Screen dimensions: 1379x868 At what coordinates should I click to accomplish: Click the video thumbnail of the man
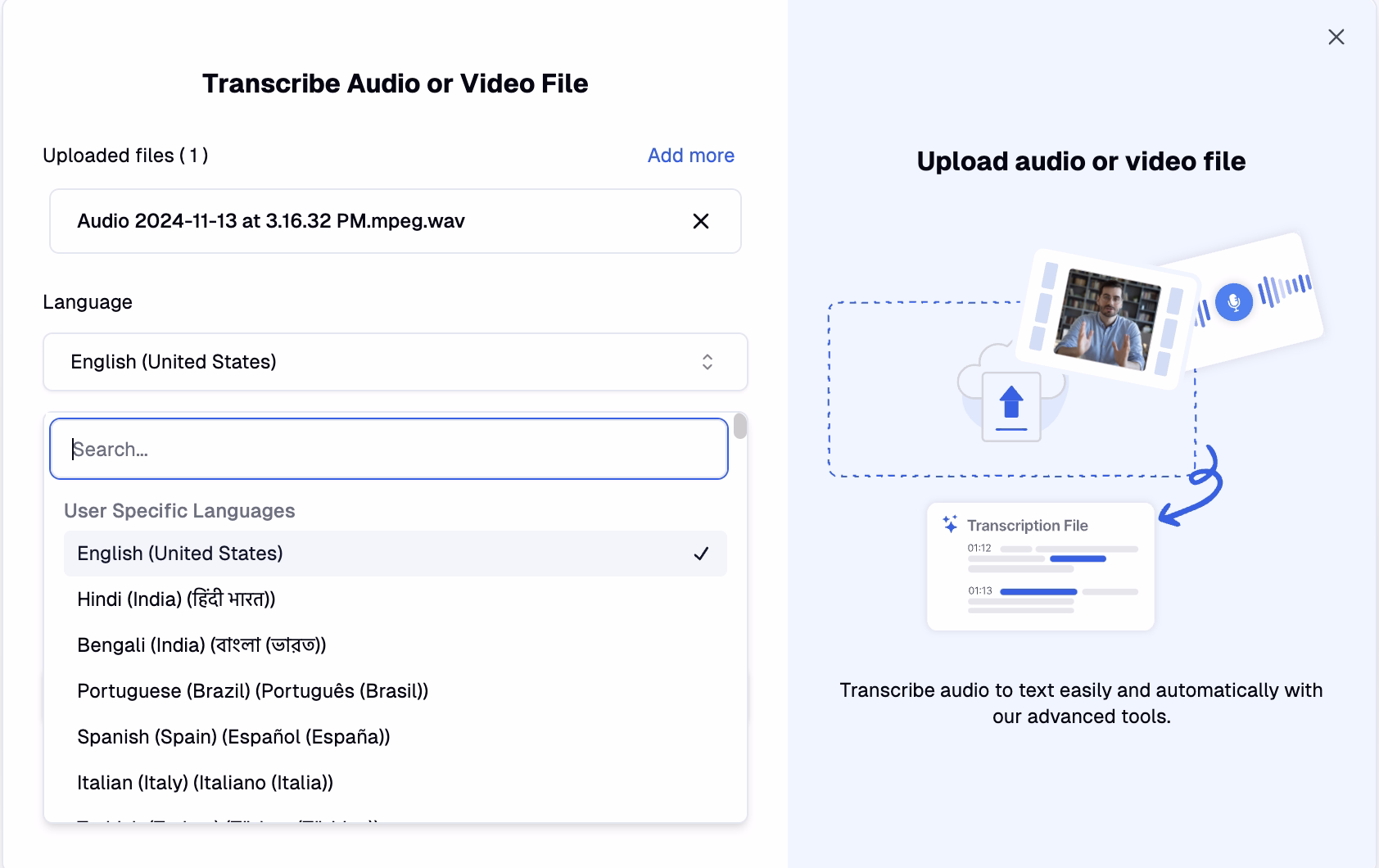tap(1107, 318)
